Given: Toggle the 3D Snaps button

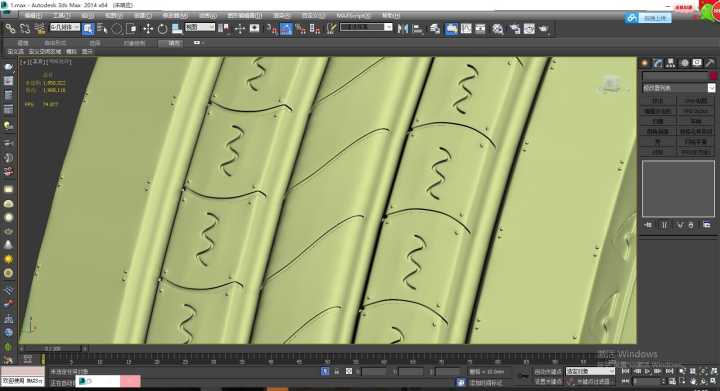Looking at the screenshot, I should coord(271,29).
